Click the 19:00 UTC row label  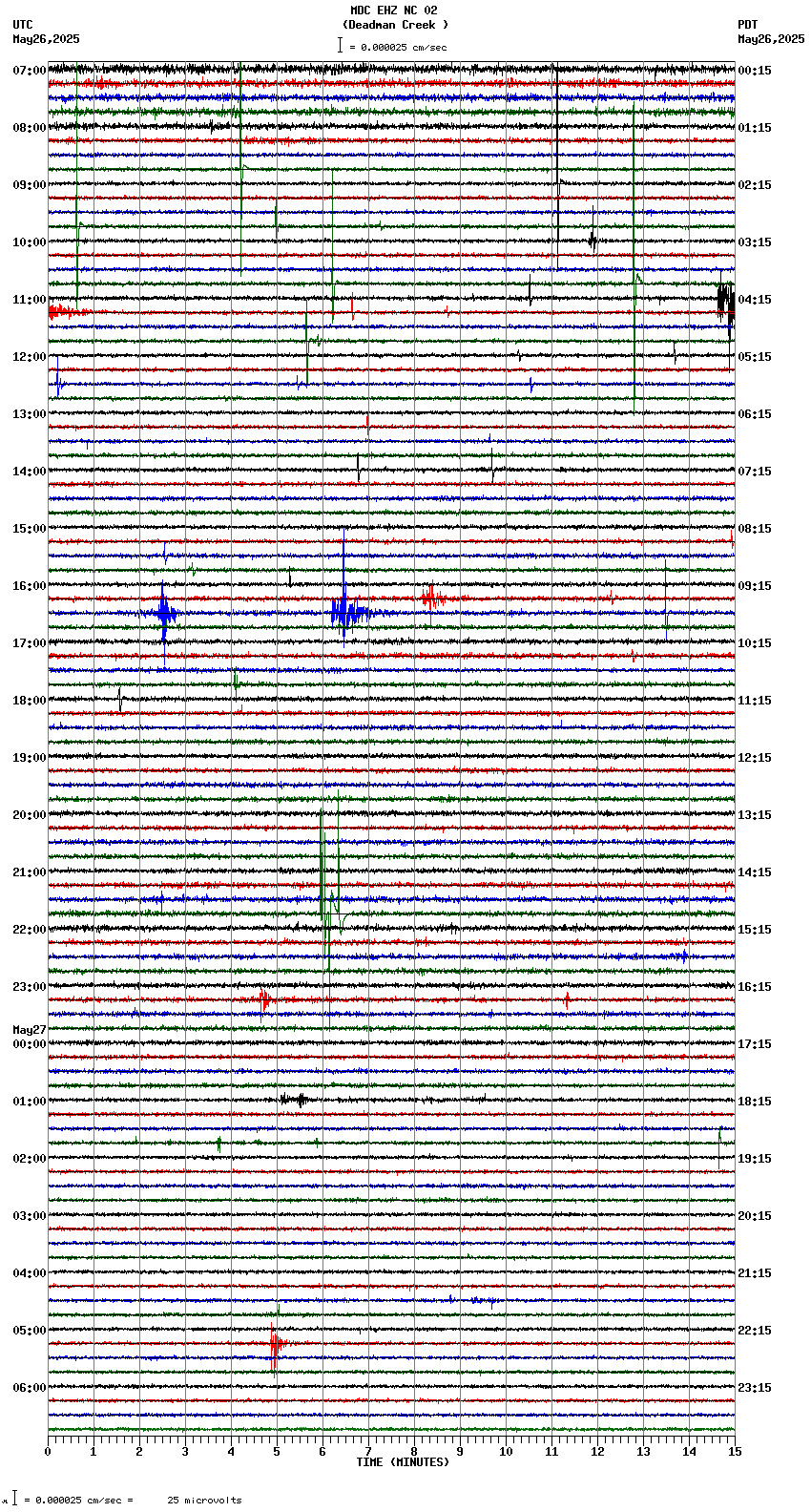(30, 758)
